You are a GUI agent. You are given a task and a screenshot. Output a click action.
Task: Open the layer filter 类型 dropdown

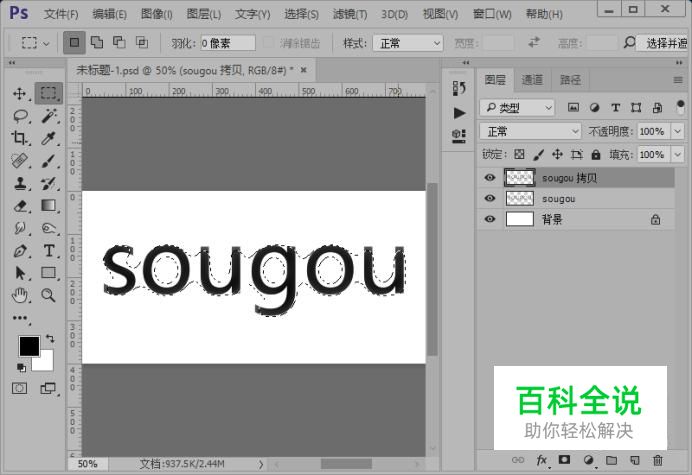pyautogui.click(x=517, y=108)
